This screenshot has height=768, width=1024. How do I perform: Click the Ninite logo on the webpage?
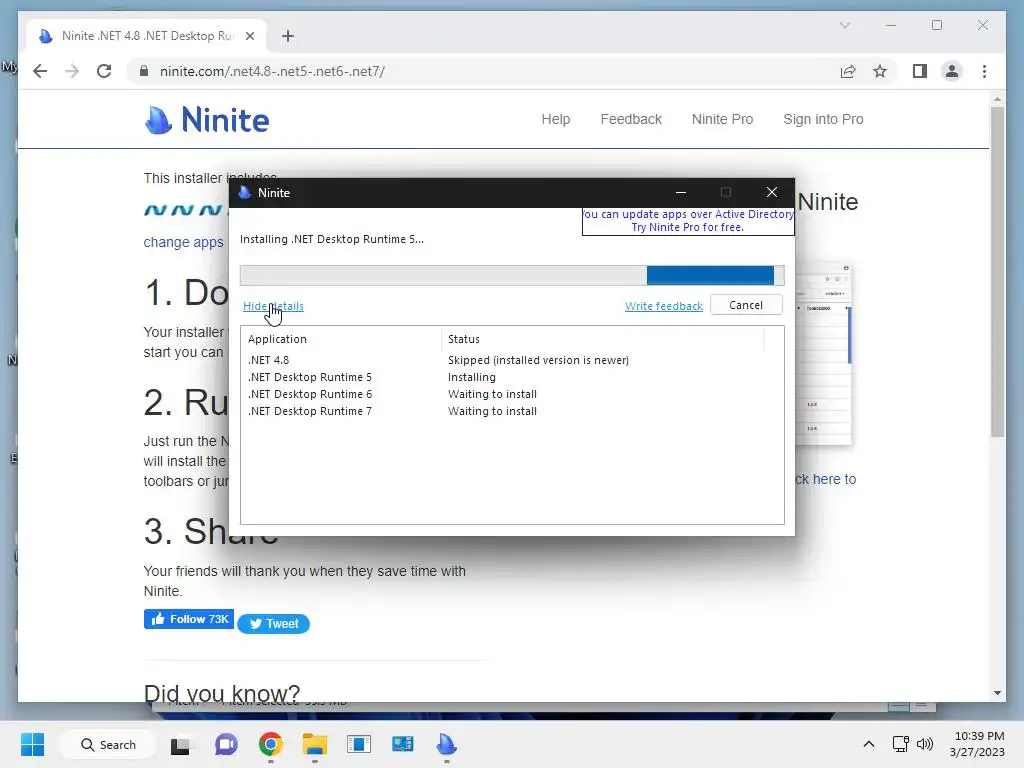pos(206,120)
